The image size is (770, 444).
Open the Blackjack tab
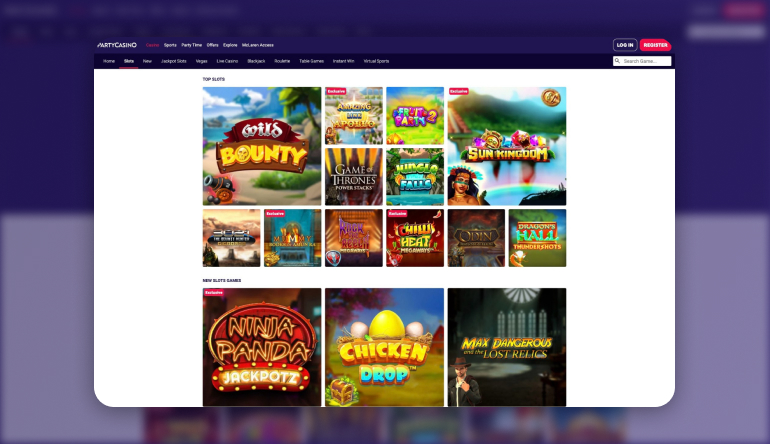(256, 61)
